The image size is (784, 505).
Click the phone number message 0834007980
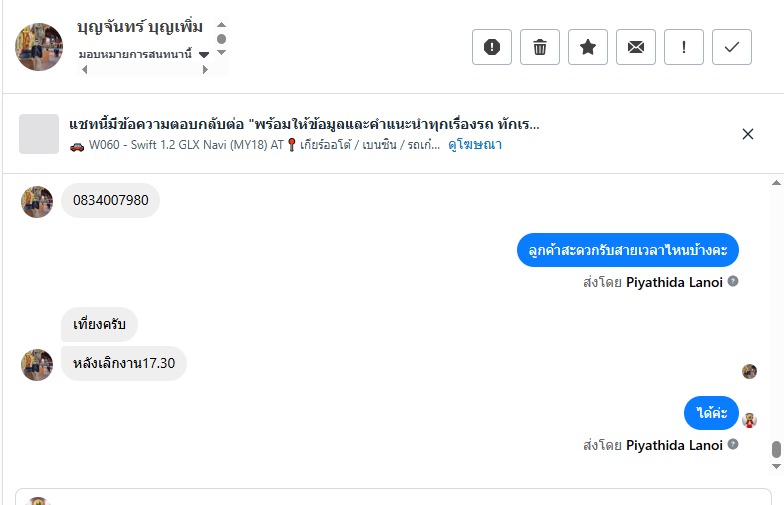tap(111, 201)
